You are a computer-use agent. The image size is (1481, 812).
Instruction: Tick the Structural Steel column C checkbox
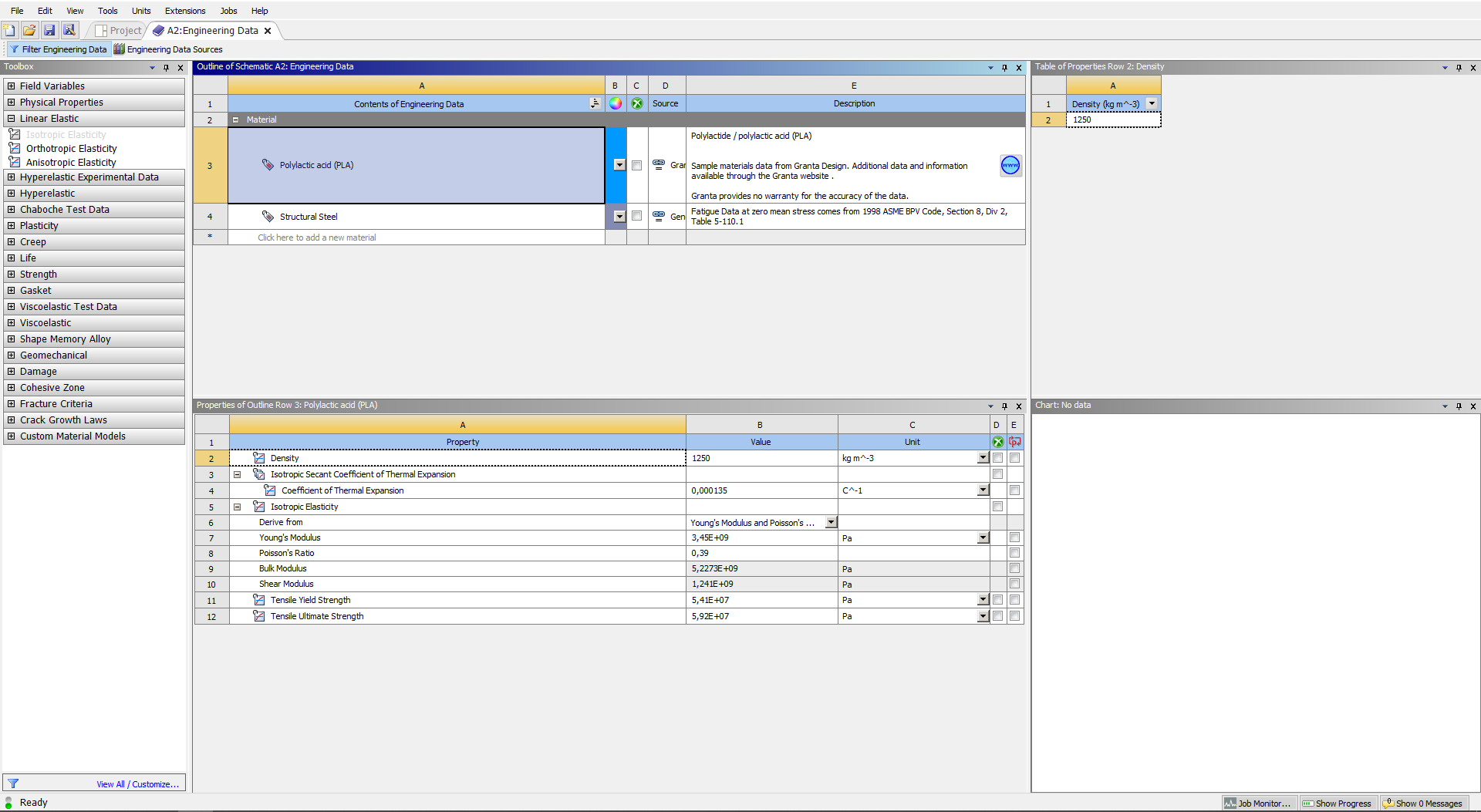(x=636, y=216)
